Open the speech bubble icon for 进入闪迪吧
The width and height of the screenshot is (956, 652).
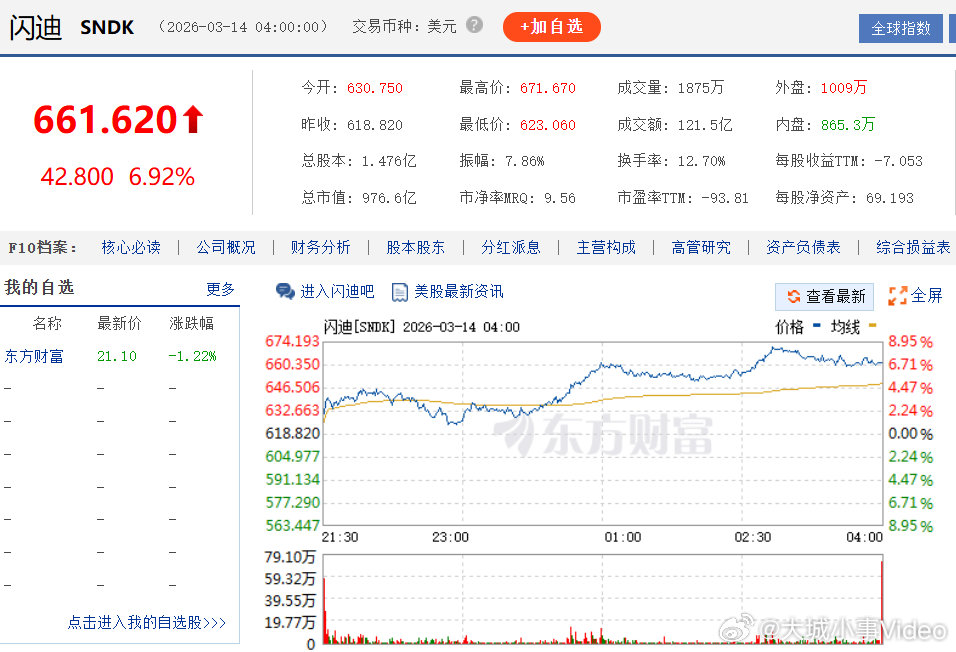point(286,291)
